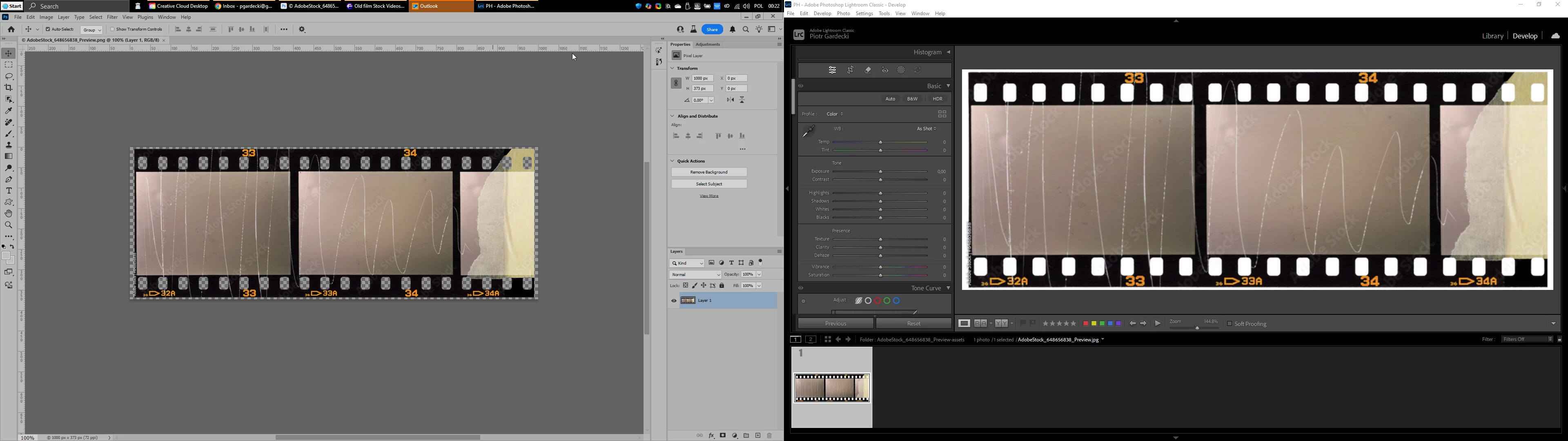This screenshot has width=1568, height=441.
Task: Open Lightroom Crop Overlay tool
Action: click(x=851, y=70)
